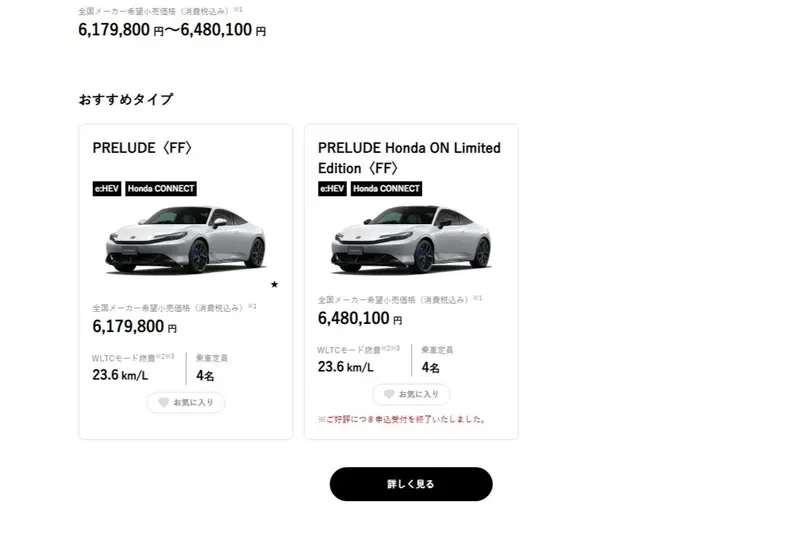Image resolution: width=800 pixels, height=533 pixels.
Task: Toggle お気に入り favorite on Limited Edition card
Action: (x=411, y=394)
